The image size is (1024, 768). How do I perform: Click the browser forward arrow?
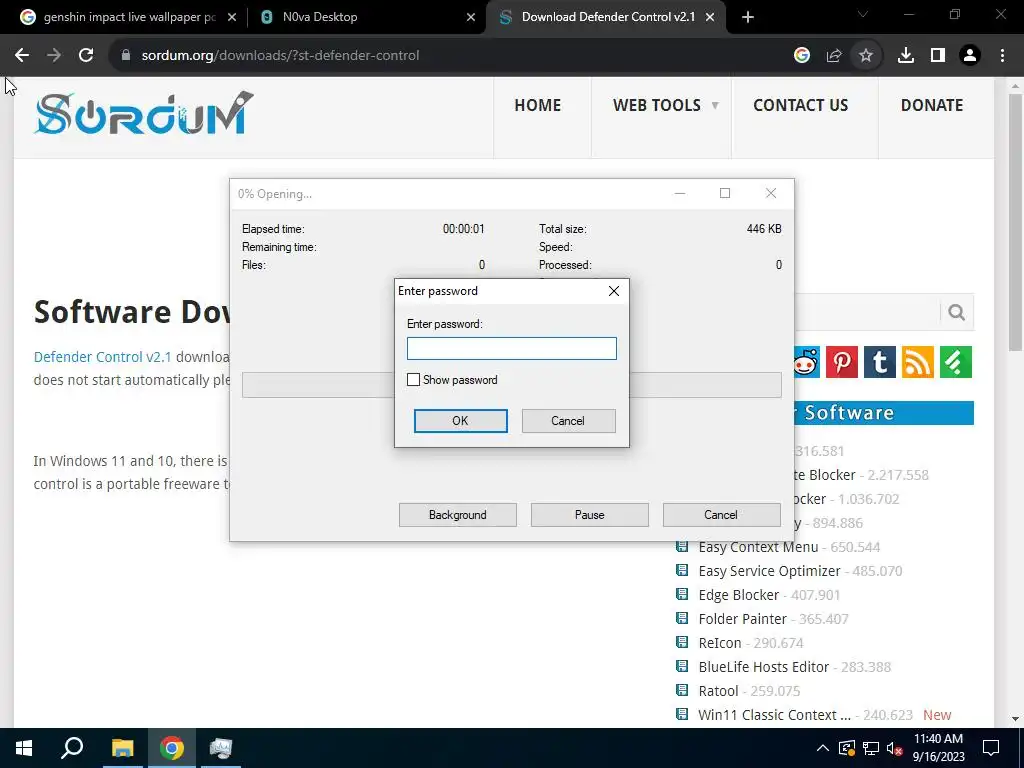[54, 56]
